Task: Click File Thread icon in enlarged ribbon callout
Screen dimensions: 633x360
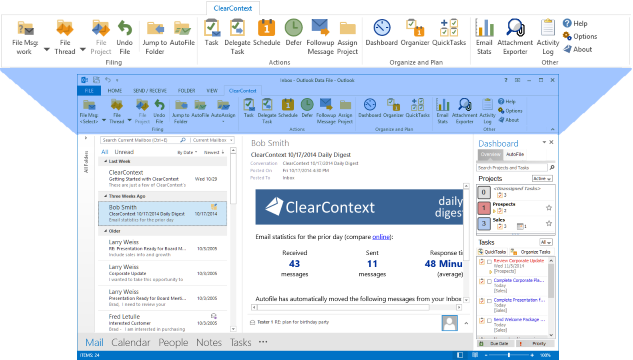Action: pyautogui.click(x=65, y=29)
